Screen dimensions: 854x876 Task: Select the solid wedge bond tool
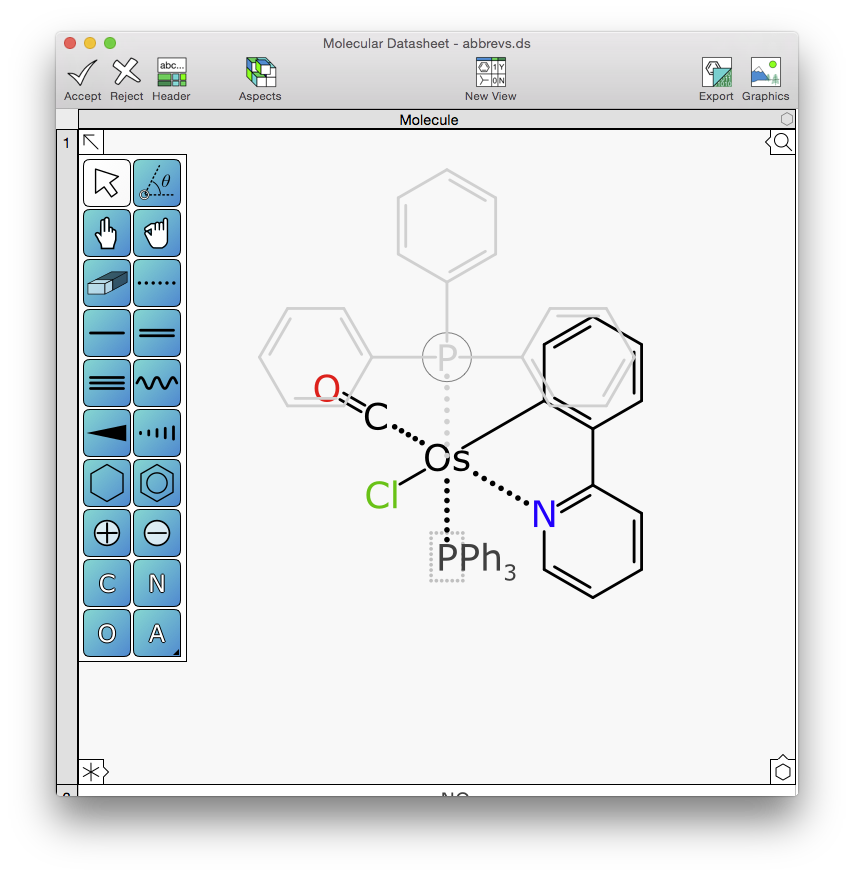pos(107,433)
